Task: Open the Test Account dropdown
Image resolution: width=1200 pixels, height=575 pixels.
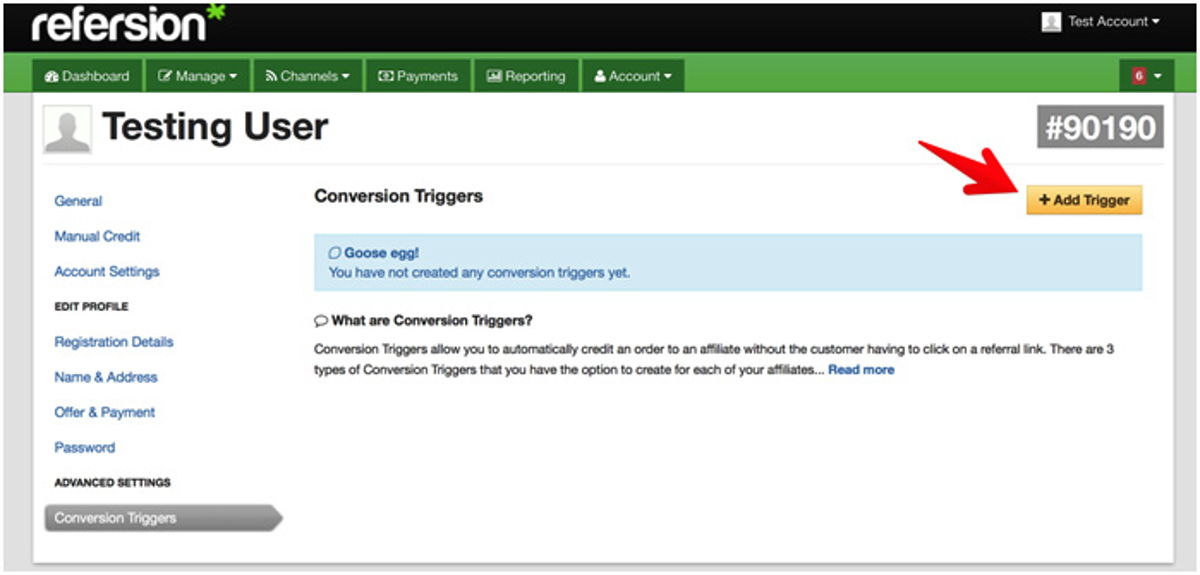Action: (x=1112, y=21)
